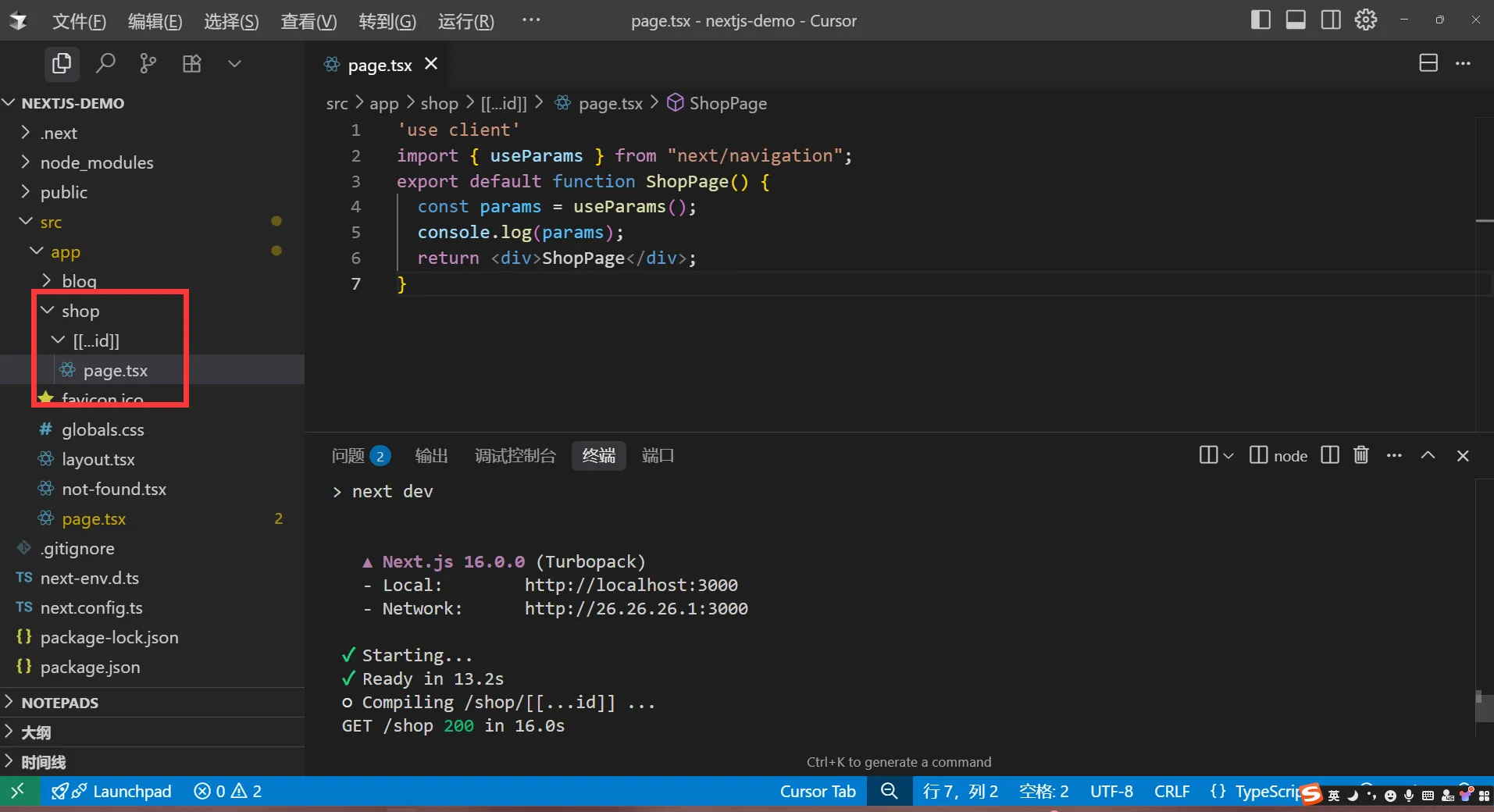Toggle the secondary side bar button
This screenshot has height=812, width=1494.
pos(1330,20)
